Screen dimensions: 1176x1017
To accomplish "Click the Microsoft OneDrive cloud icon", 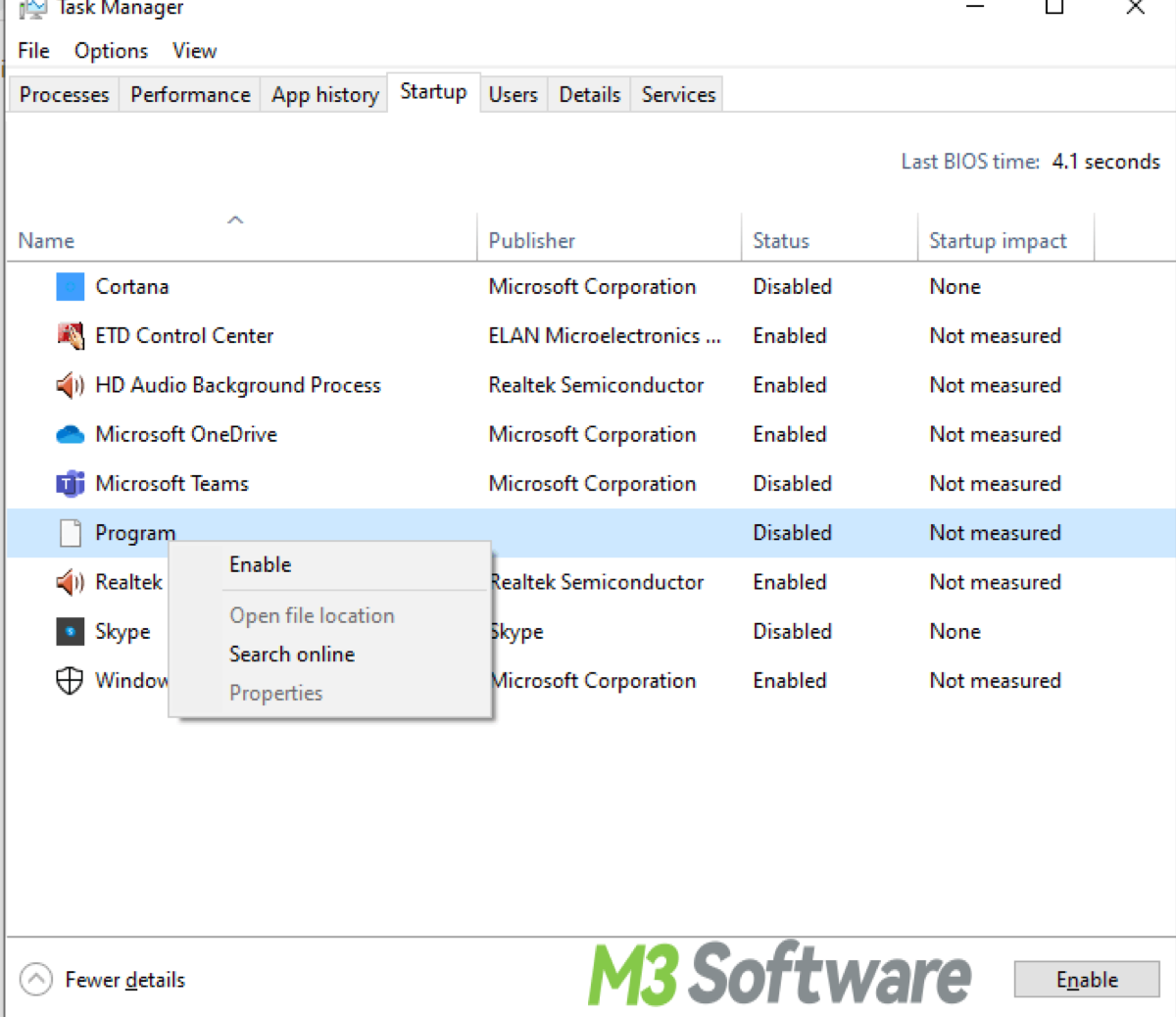I will click(x=71, y=434).
